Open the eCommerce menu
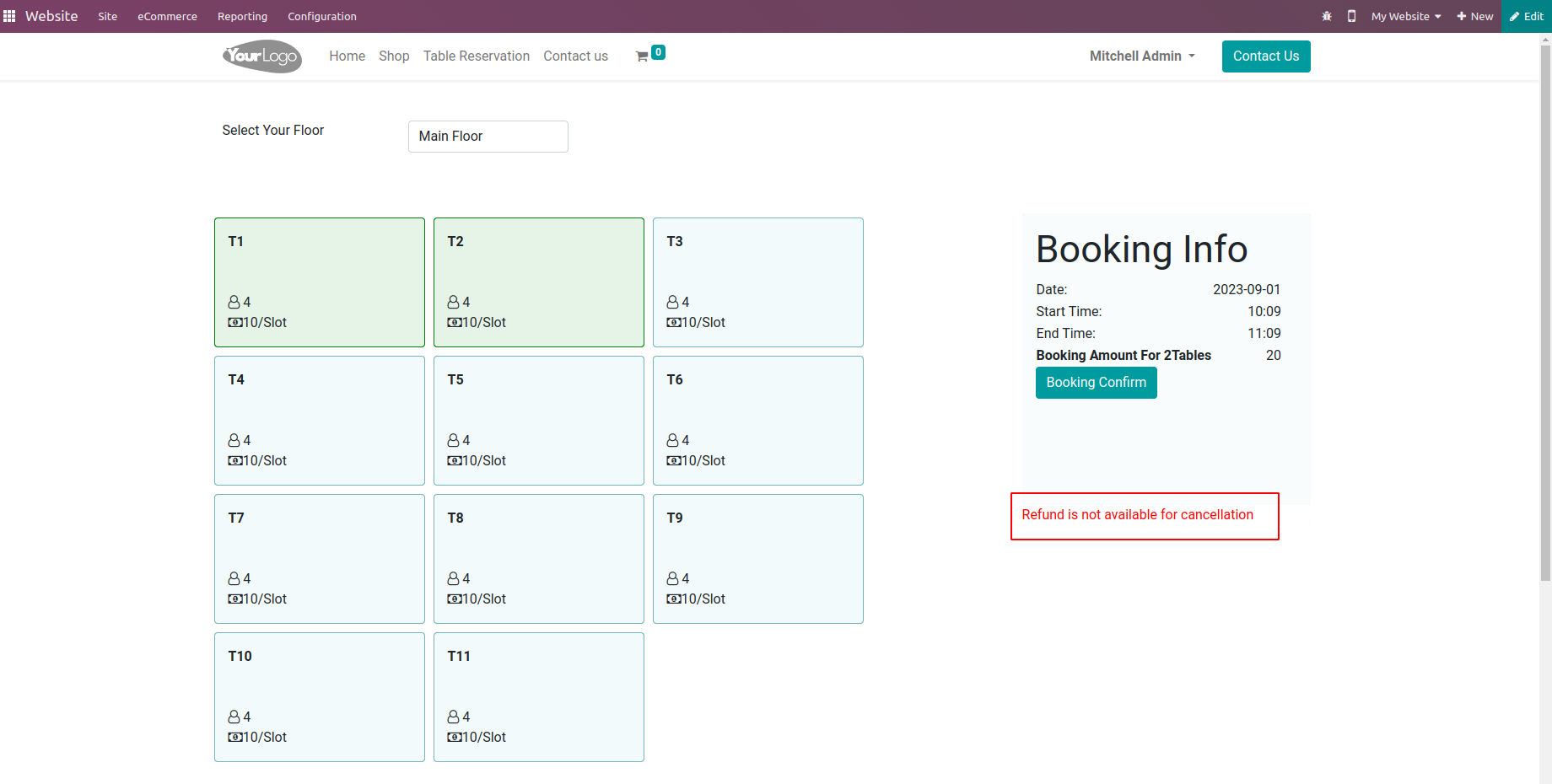This screenshot has height=784, width=1552. point(167,16)
